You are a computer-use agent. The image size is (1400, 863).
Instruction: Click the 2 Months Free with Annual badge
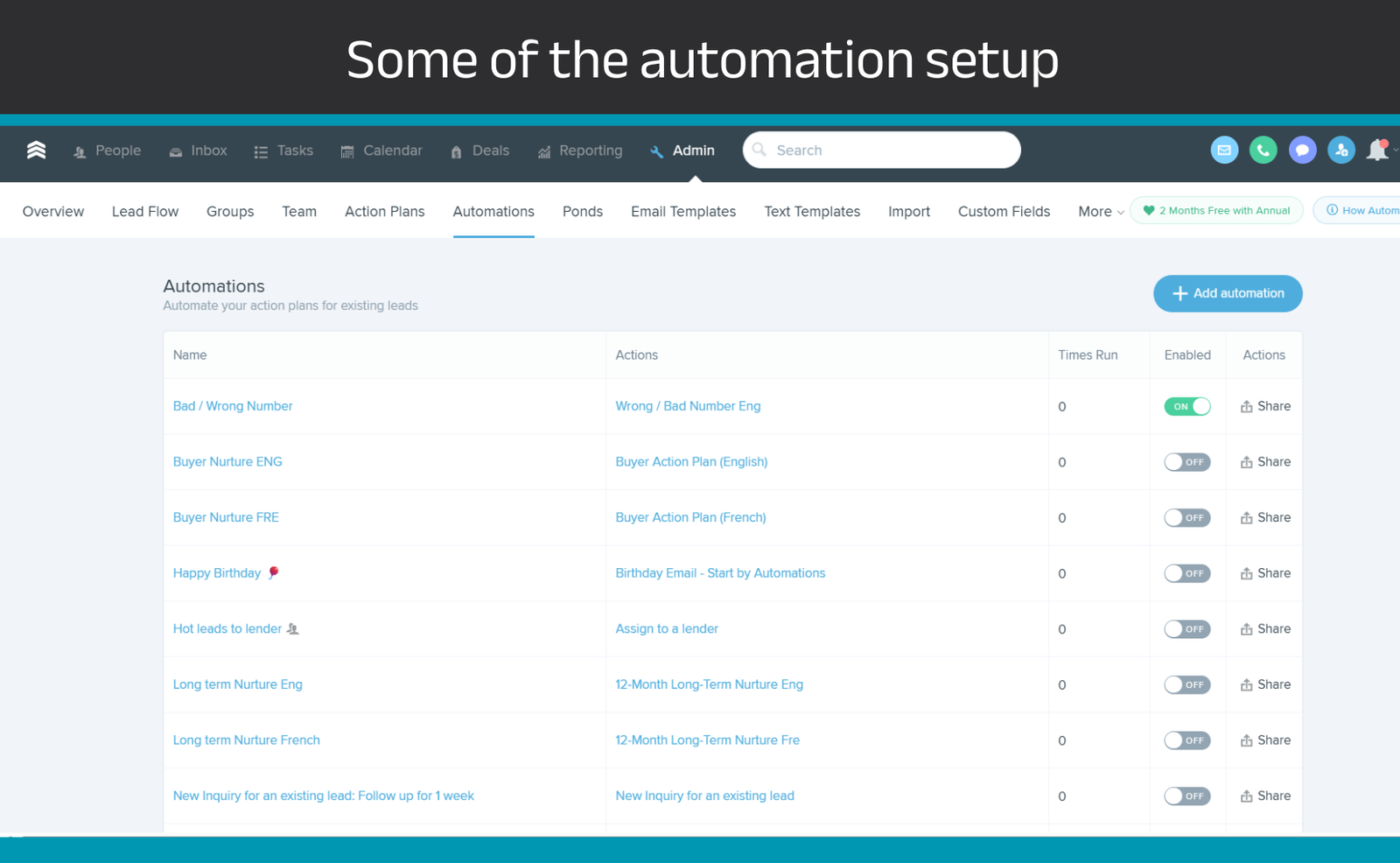(x=1216, y=211)
